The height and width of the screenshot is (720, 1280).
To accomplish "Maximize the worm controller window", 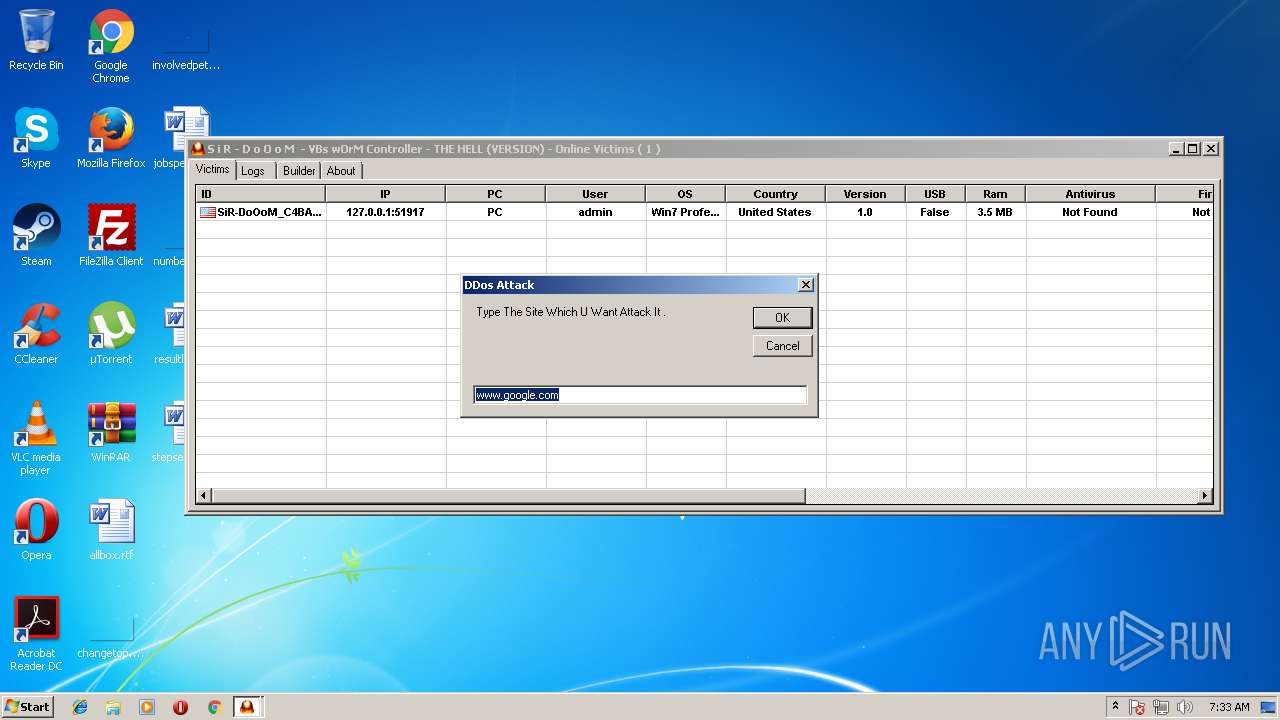I will pos(1192,149).
